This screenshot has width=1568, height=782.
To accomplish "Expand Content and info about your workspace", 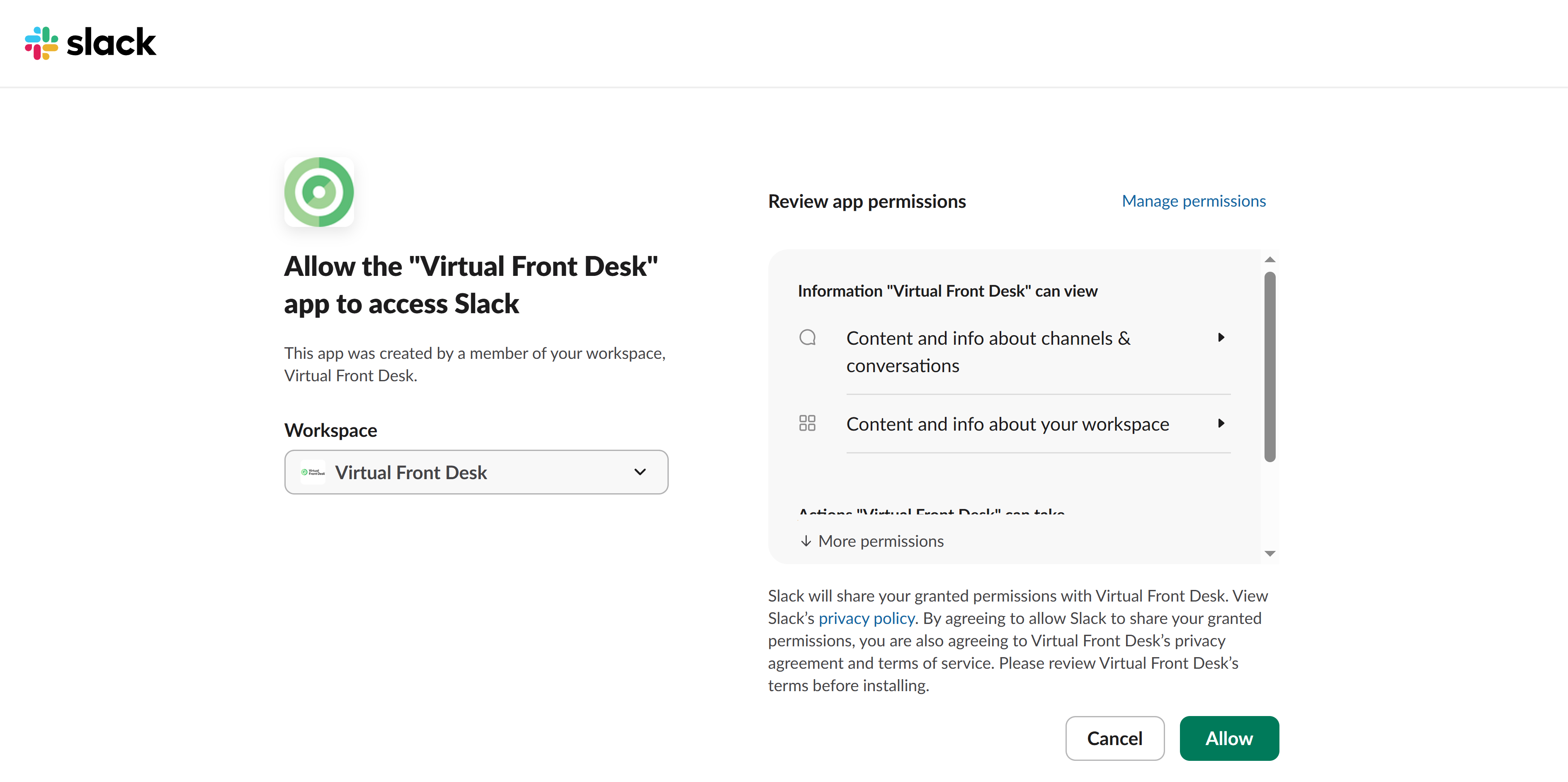I will (x=1007, y=424).
